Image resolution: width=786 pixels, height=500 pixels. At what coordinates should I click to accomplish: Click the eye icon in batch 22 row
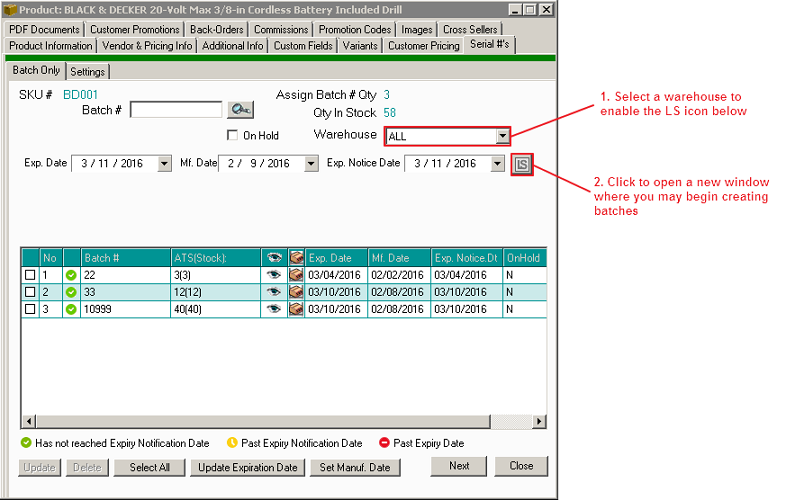(273, 275)
